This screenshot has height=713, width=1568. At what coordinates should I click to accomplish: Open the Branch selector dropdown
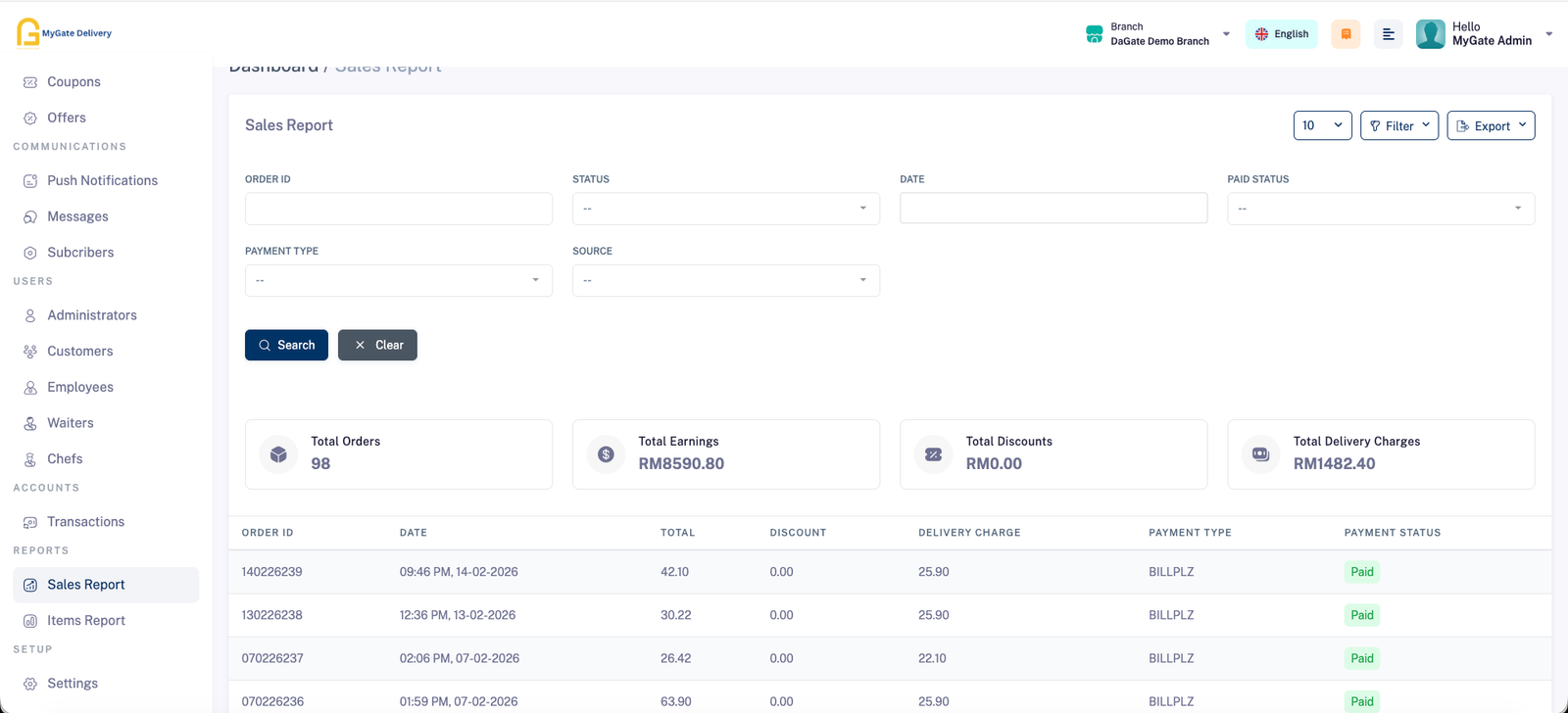1158,34
